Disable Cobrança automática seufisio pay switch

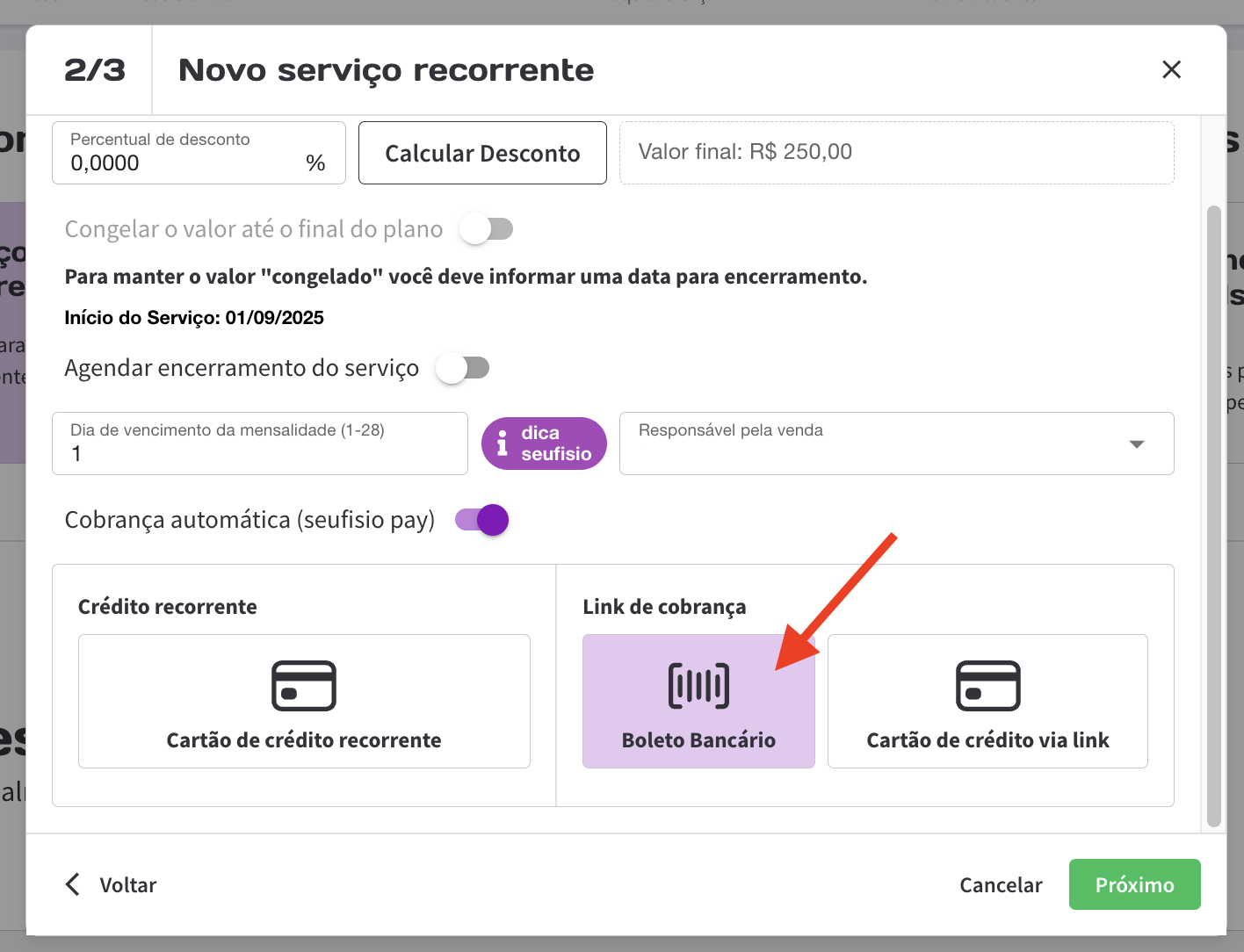tap(482, 520)
